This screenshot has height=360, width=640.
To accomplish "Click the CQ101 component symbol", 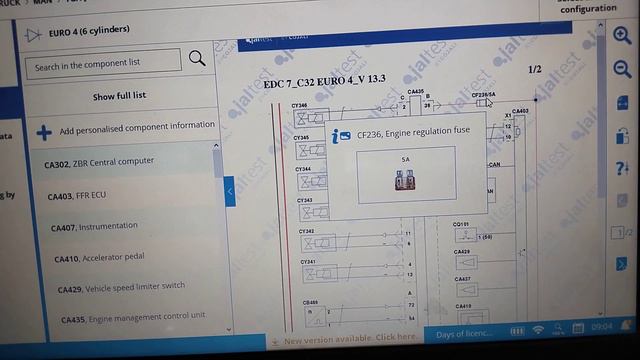I will (466, 235).
